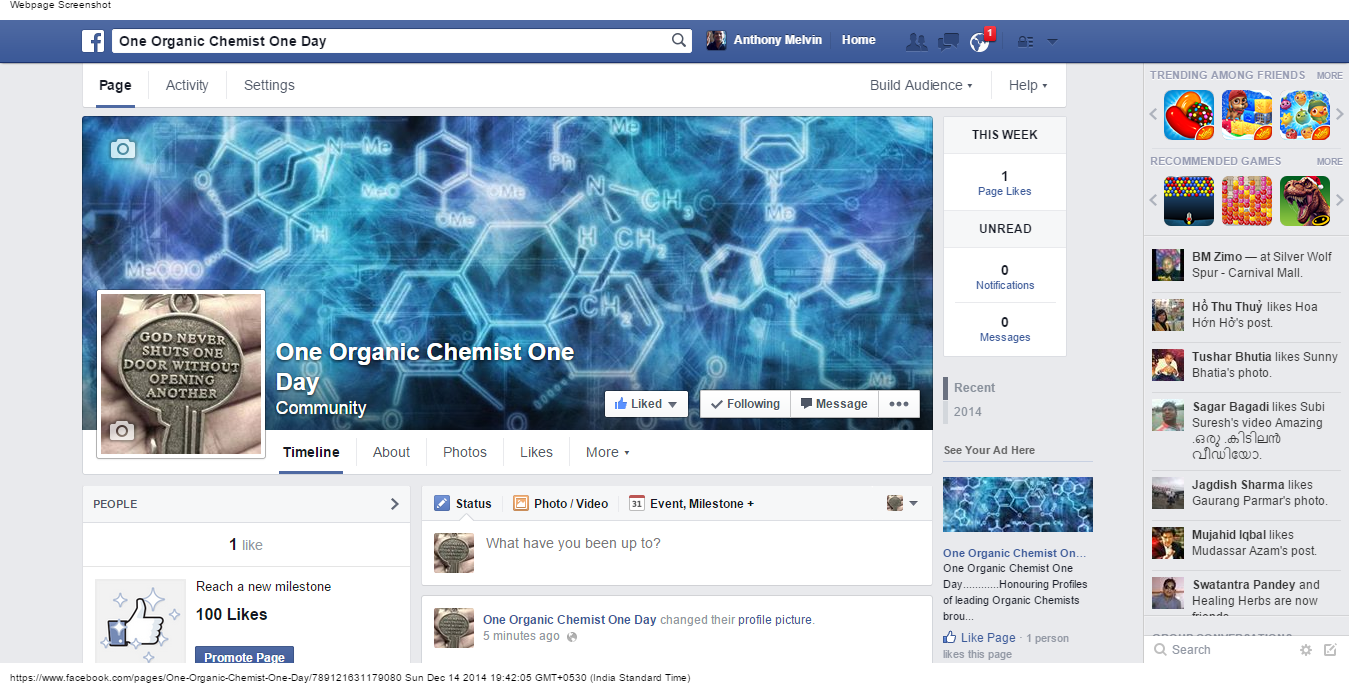Open the account menu dropdown arrow

click(1052, 42)
